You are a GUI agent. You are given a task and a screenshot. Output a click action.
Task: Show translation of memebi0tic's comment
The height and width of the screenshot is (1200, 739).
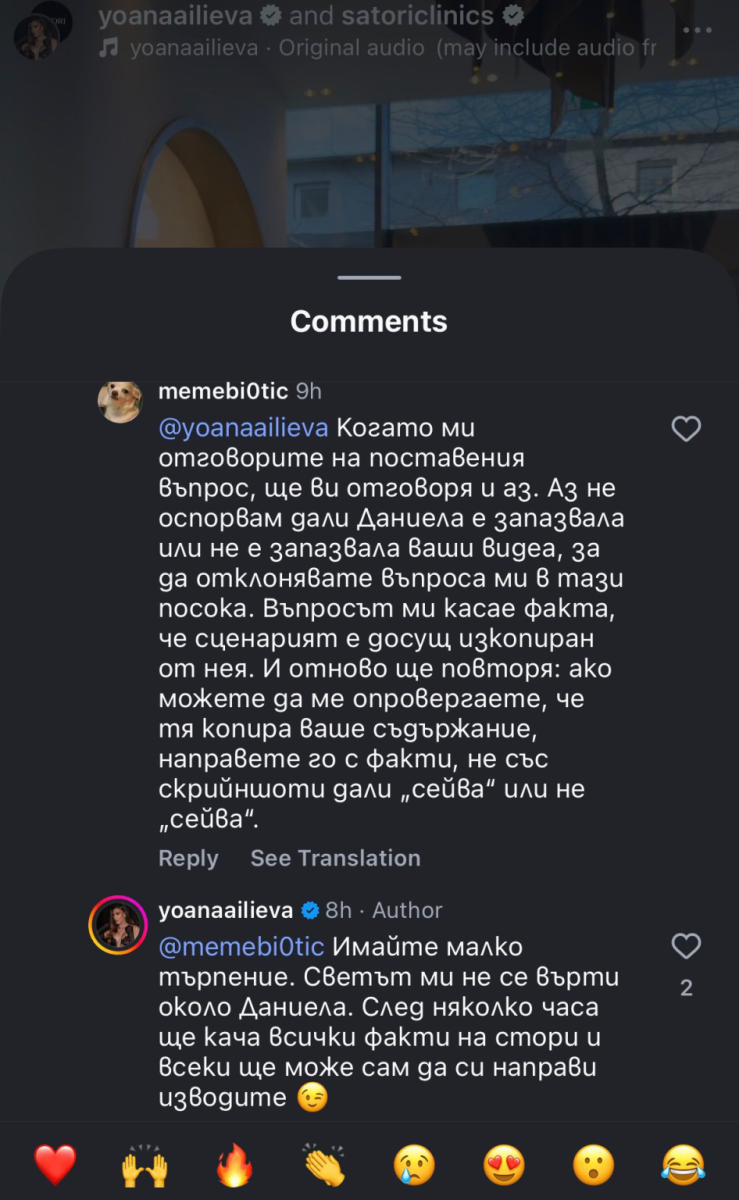click(x=335, y=858)
